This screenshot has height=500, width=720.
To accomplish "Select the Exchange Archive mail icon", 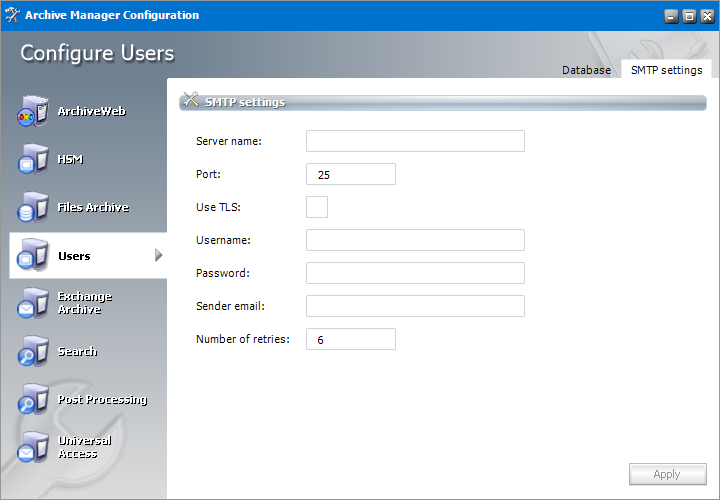I will click(x=33, y=303).
